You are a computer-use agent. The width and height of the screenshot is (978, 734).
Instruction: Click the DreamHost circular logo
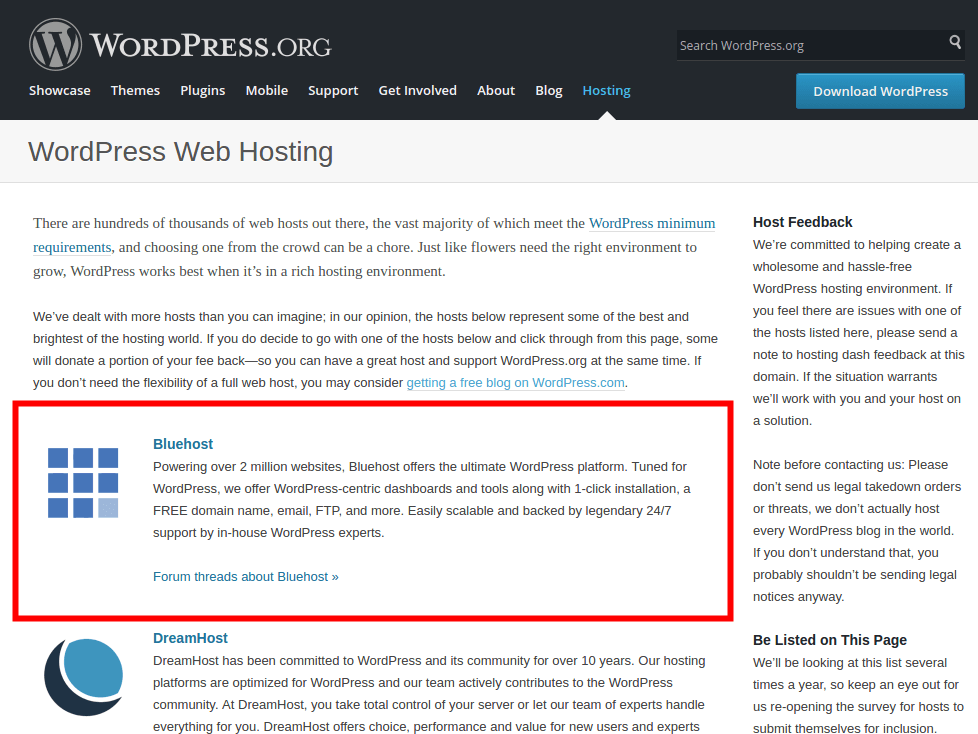pos(84,676)
